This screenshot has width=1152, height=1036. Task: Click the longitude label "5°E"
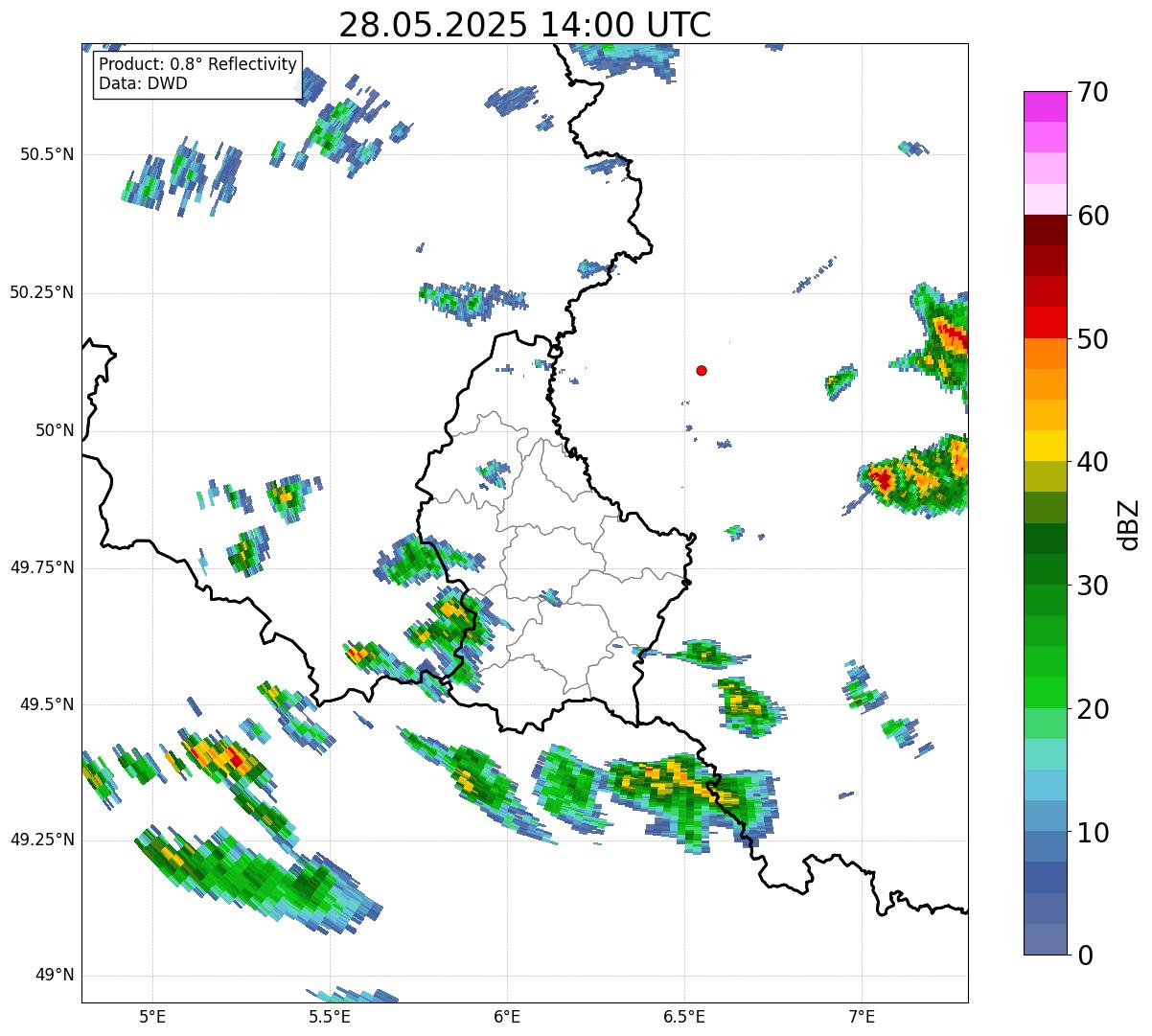[x=152, y=1016]
